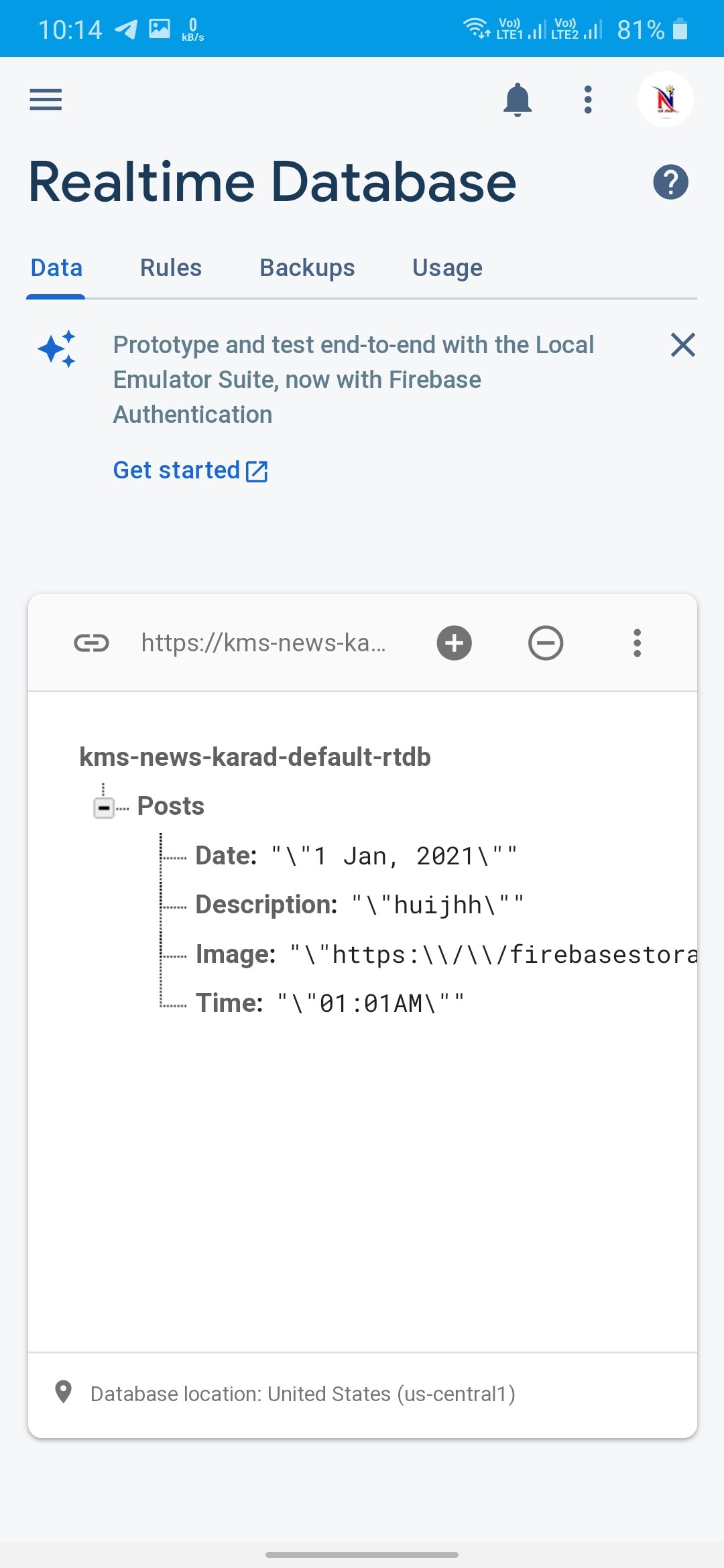Open the Usage tab
724x1568 pixels.
coord(447,268)
